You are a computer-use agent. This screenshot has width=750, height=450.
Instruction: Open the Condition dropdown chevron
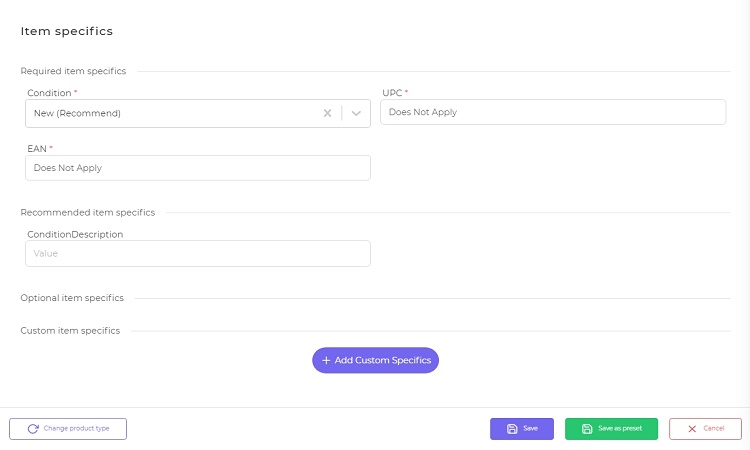click(356, 113)
